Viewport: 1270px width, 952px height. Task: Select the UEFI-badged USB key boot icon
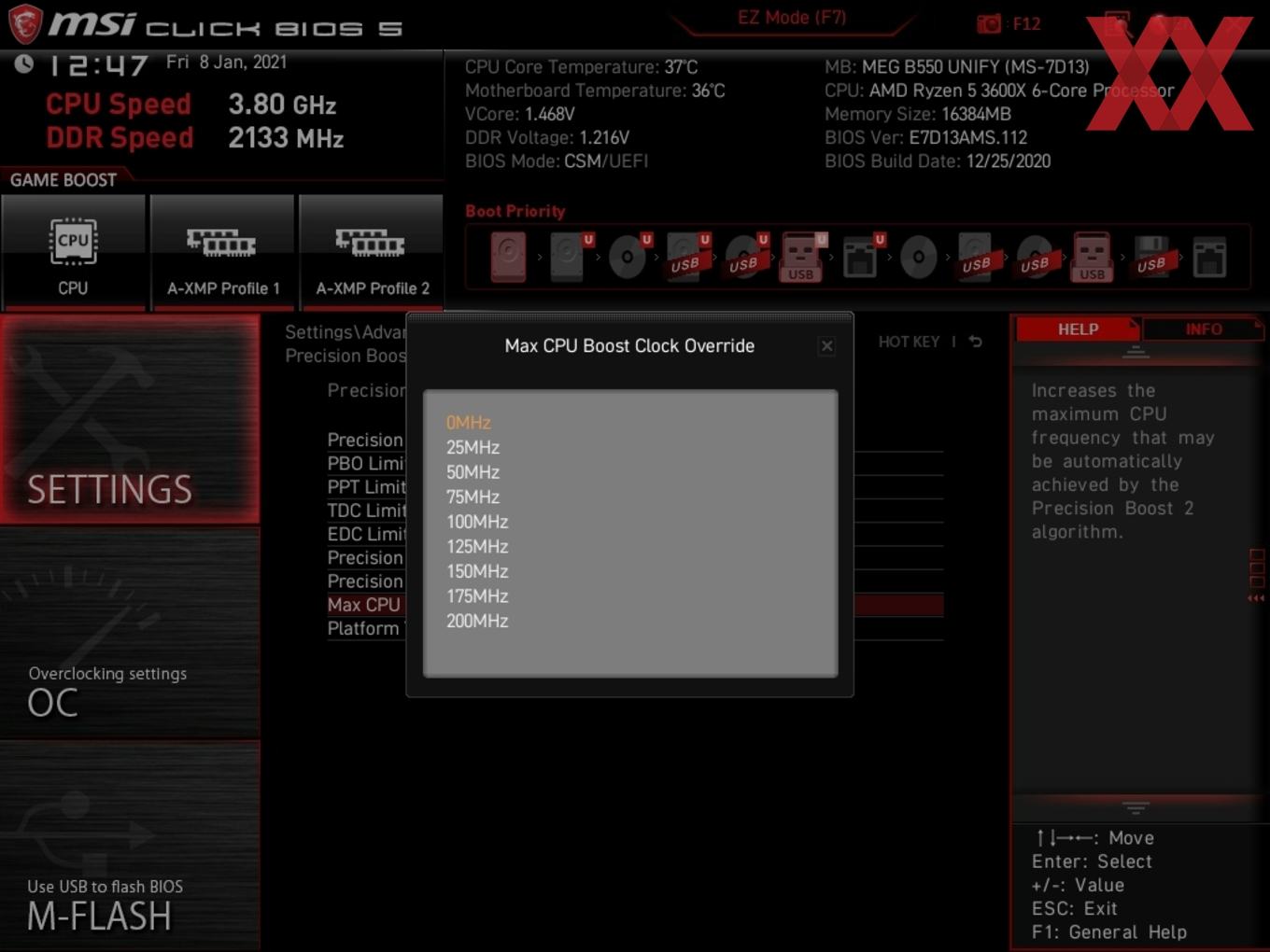point(802,257)
